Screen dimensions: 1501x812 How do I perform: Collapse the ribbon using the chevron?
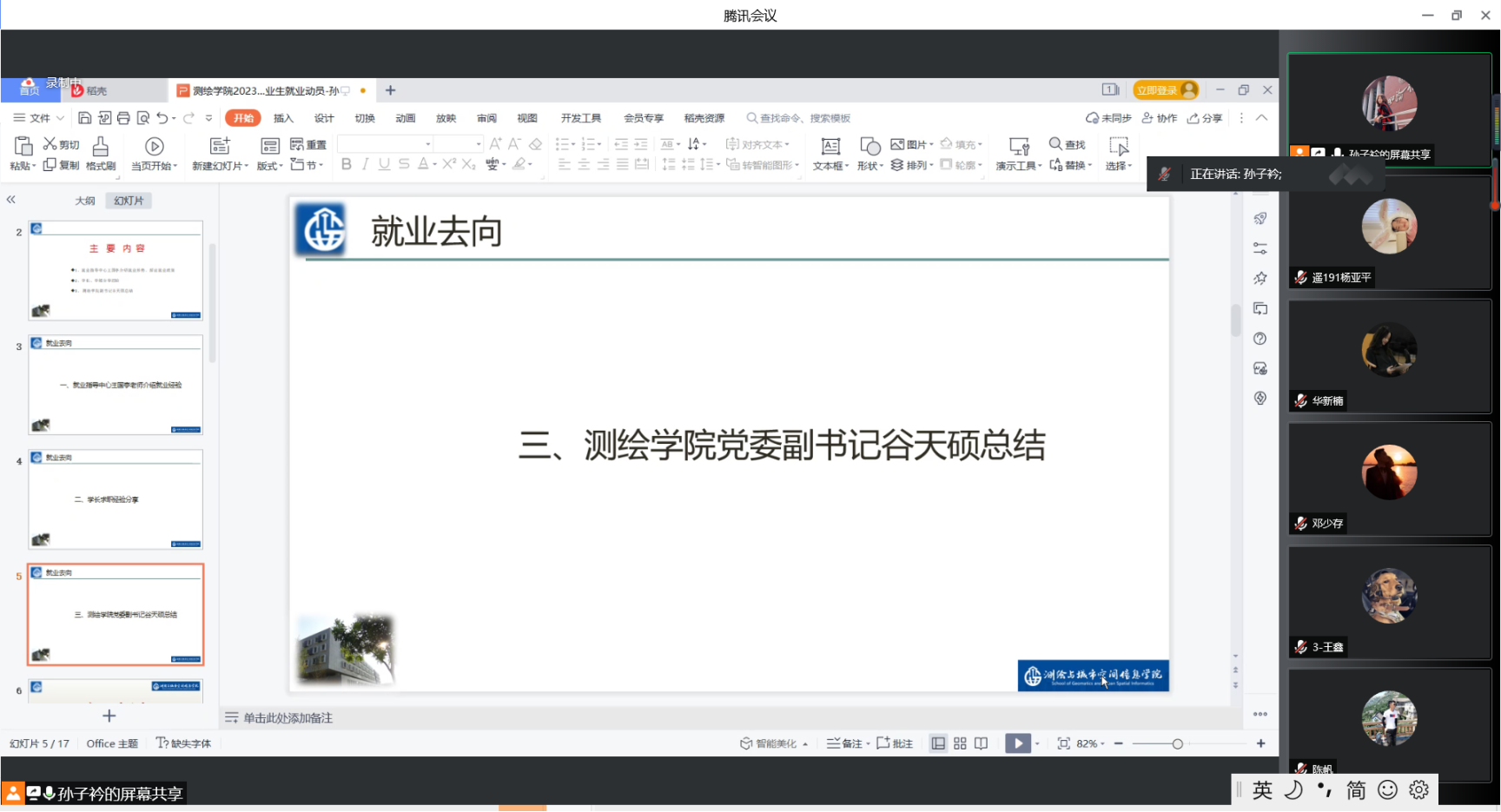coord(1261,118)
